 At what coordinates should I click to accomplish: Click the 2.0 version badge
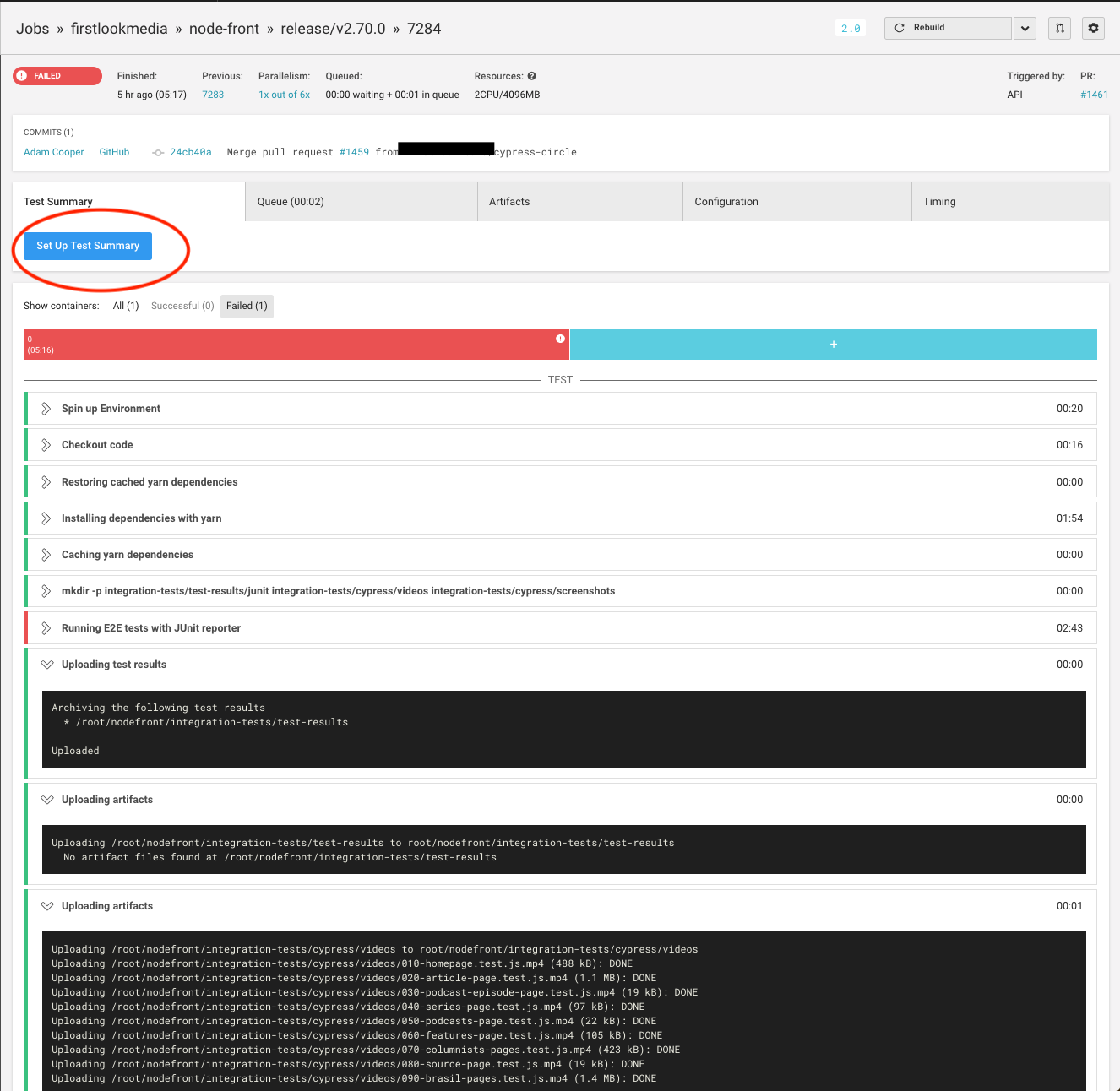pyautogui.click(x=851, y=29)
